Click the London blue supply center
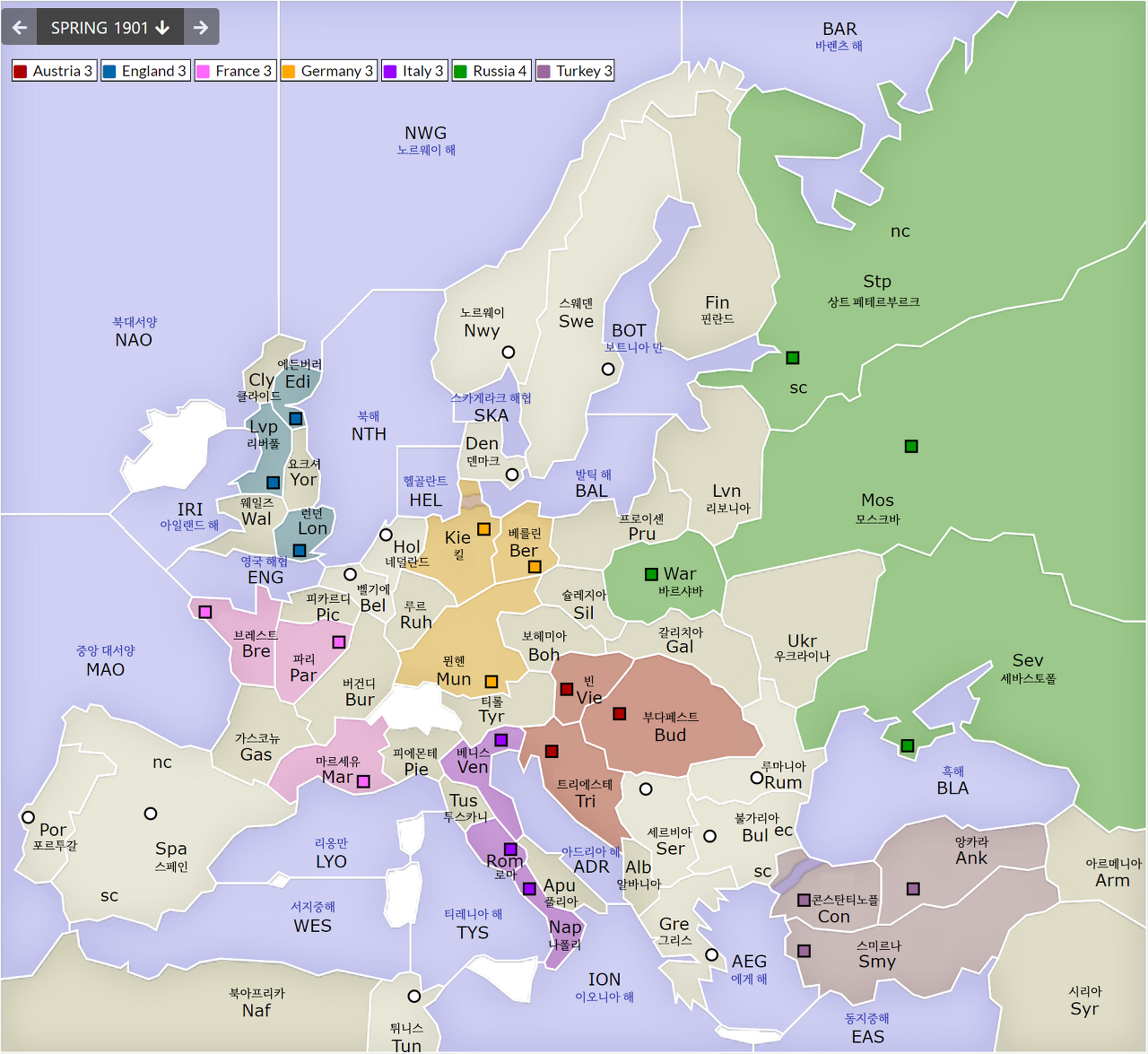The height and width of the screenshot is (1054, 1148). coord(300,551)
